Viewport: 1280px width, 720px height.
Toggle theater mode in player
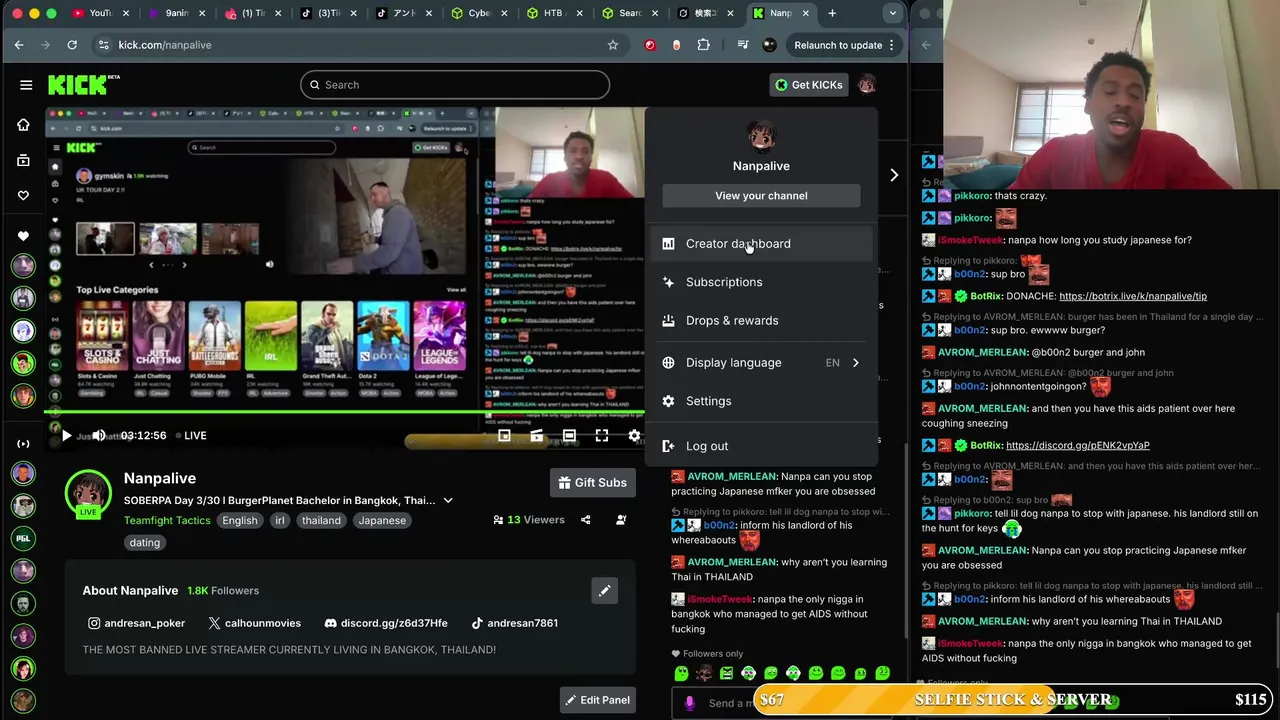click(x=569, y=436)
